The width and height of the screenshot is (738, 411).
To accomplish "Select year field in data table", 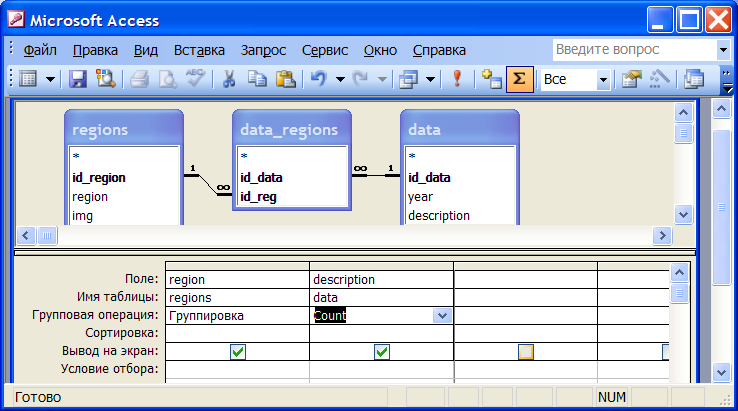I will tap(420, 196).
